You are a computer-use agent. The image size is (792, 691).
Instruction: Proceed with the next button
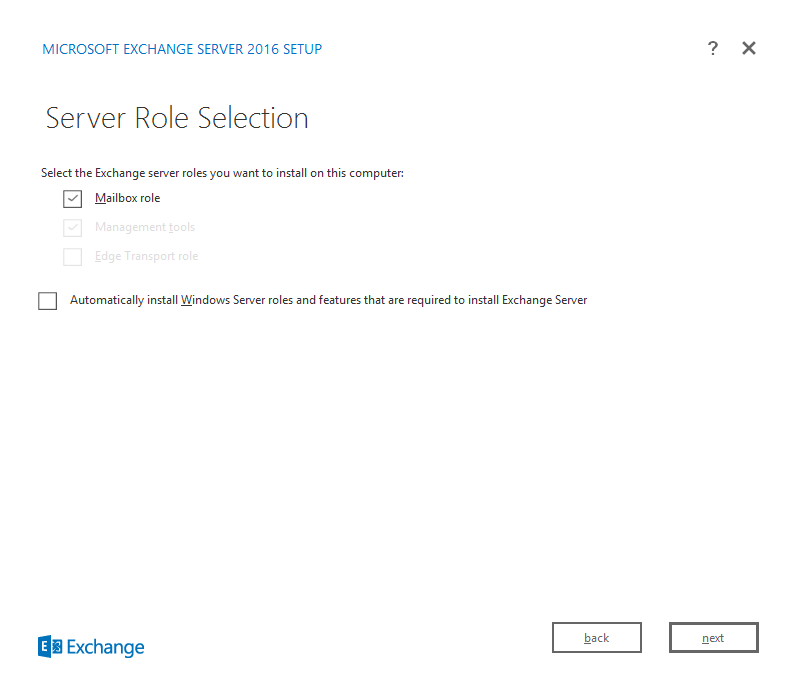pyautogui.click(x=713, y=637)
